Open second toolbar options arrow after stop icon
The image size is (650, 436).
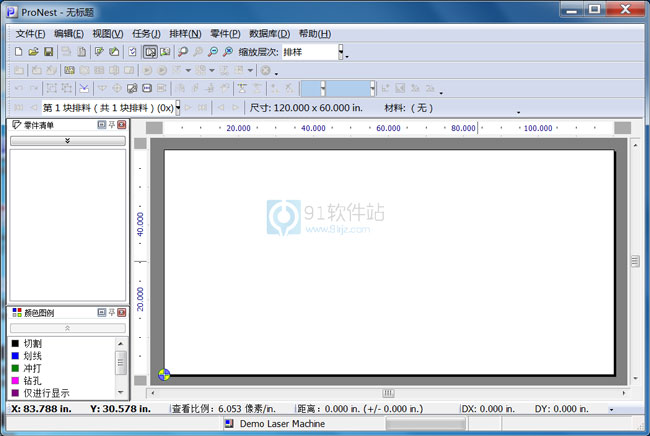coord(276,74)
